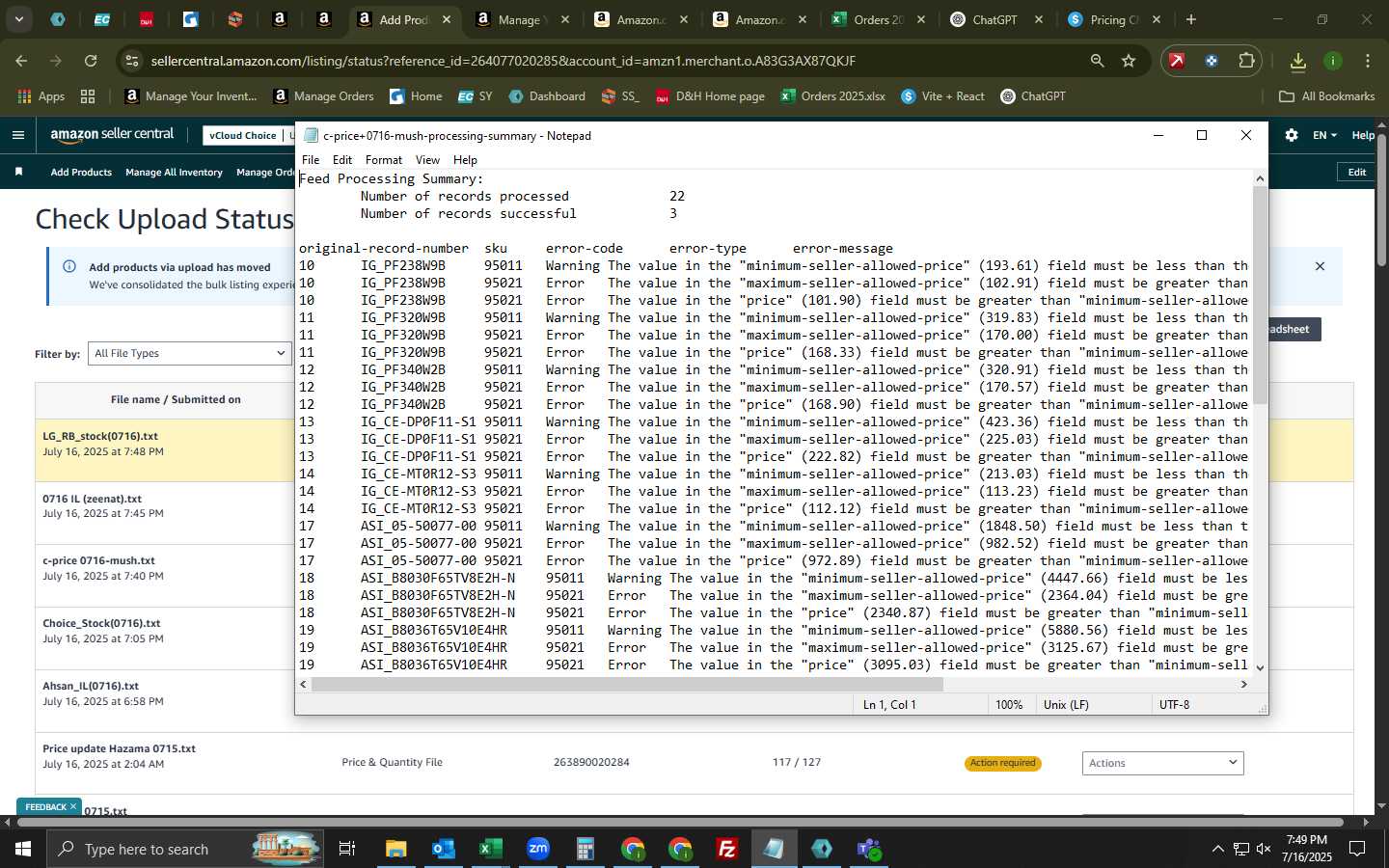Open the Vite + React bookmark
The height and width of the screenshot is (868, 1389).
942,96
